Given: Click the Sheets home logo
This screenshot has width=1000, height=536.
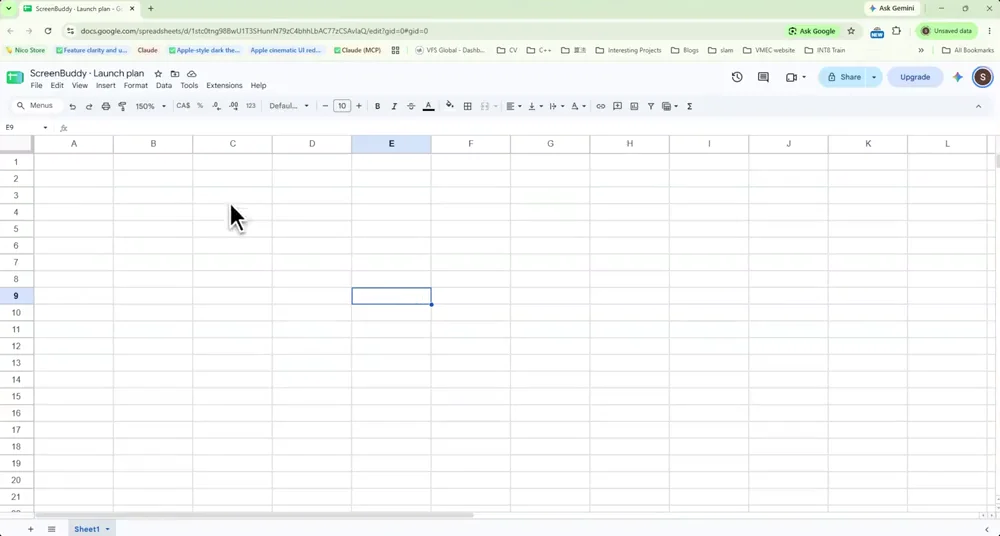Looking at the screenshot, I should click(x=15, y=78).
